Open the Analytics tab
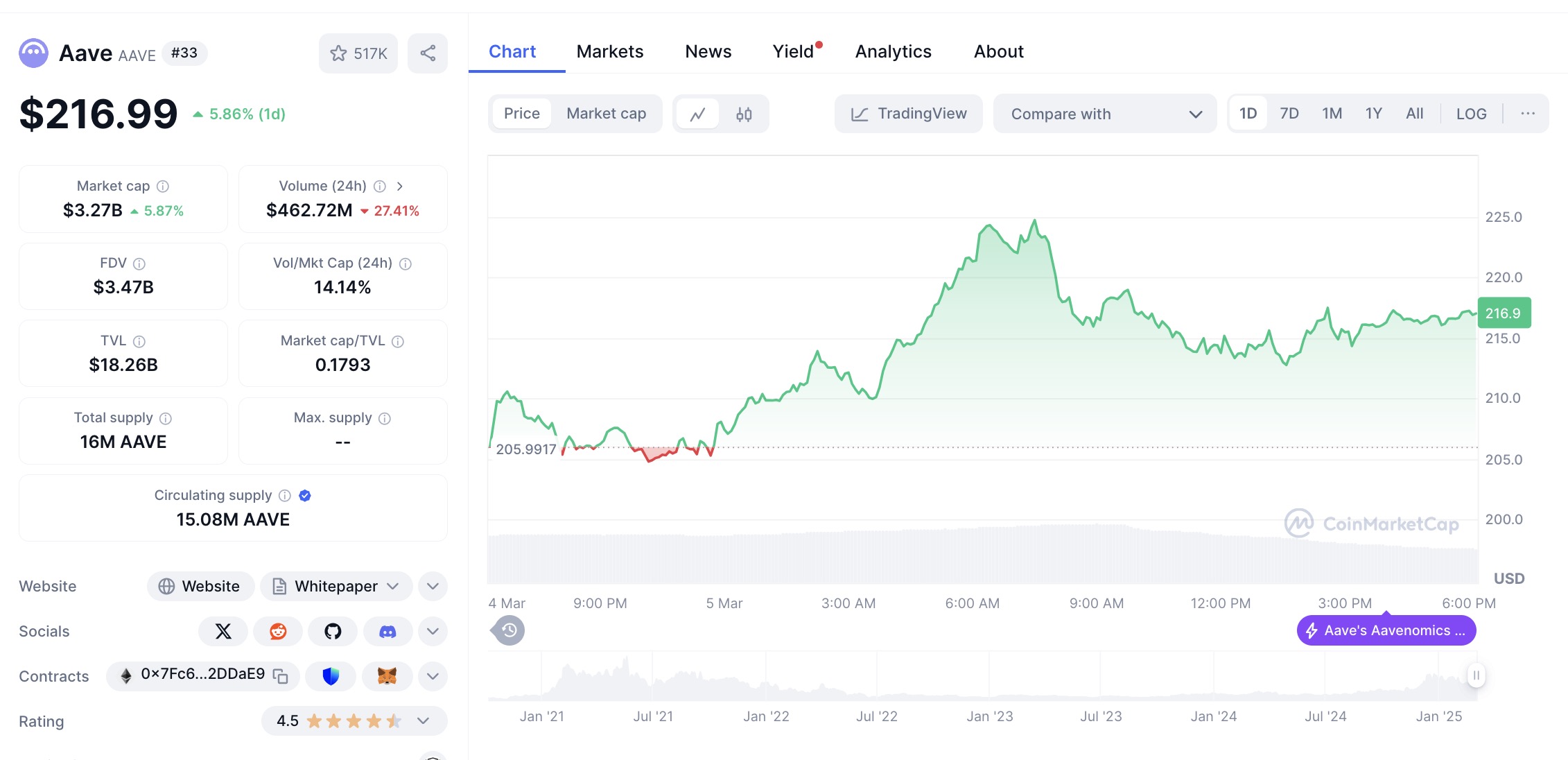This screenshot has height=760, width=1568. [894, 52]
